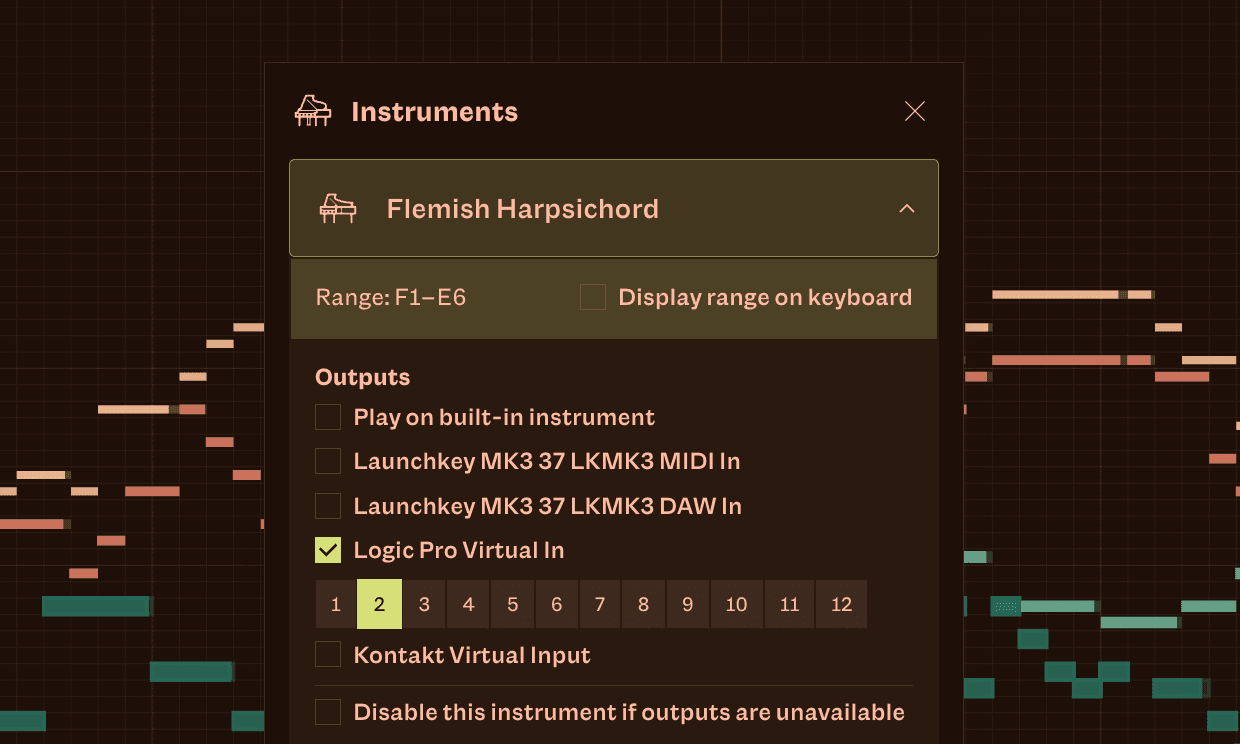The height and width of the screenshot is (744, 1240).
Task: Choose MIDI channel 8
Action: coord(643,604)
